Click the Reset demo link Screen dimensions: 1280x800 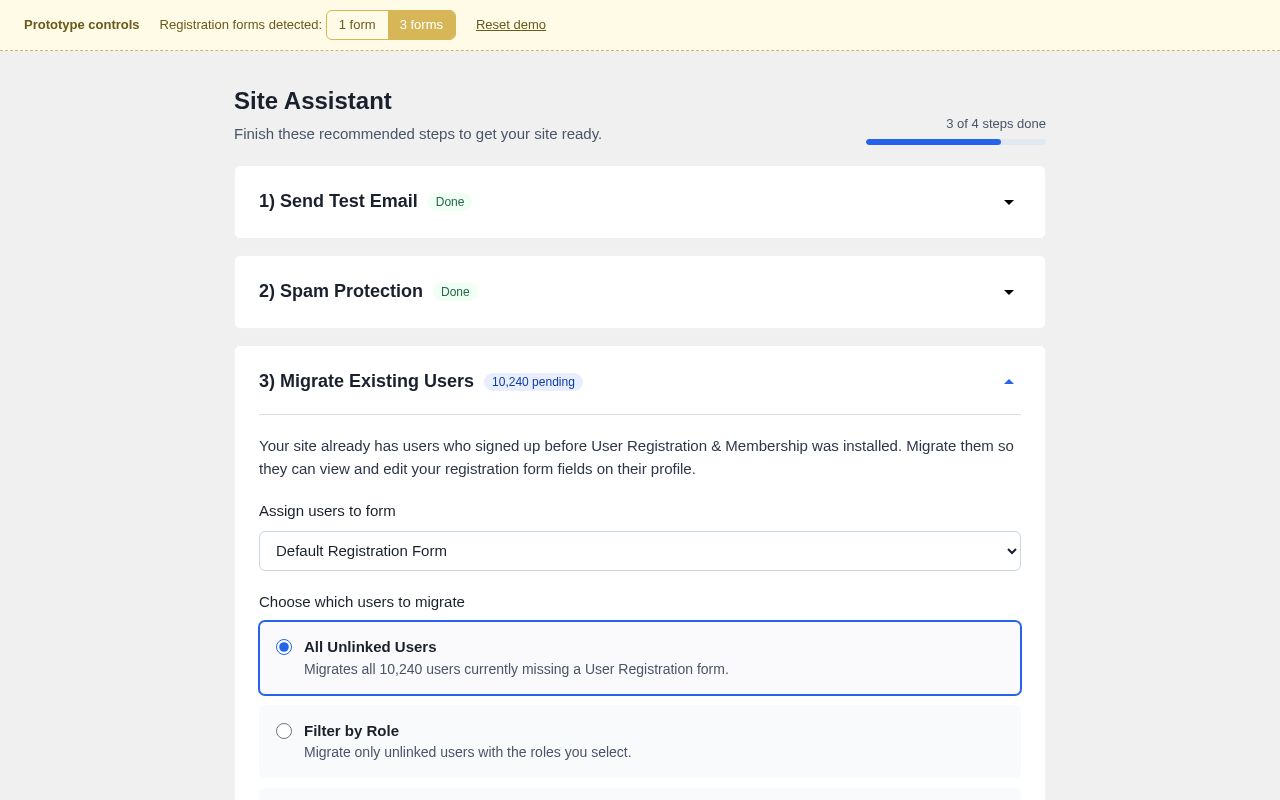click(511, 25)
